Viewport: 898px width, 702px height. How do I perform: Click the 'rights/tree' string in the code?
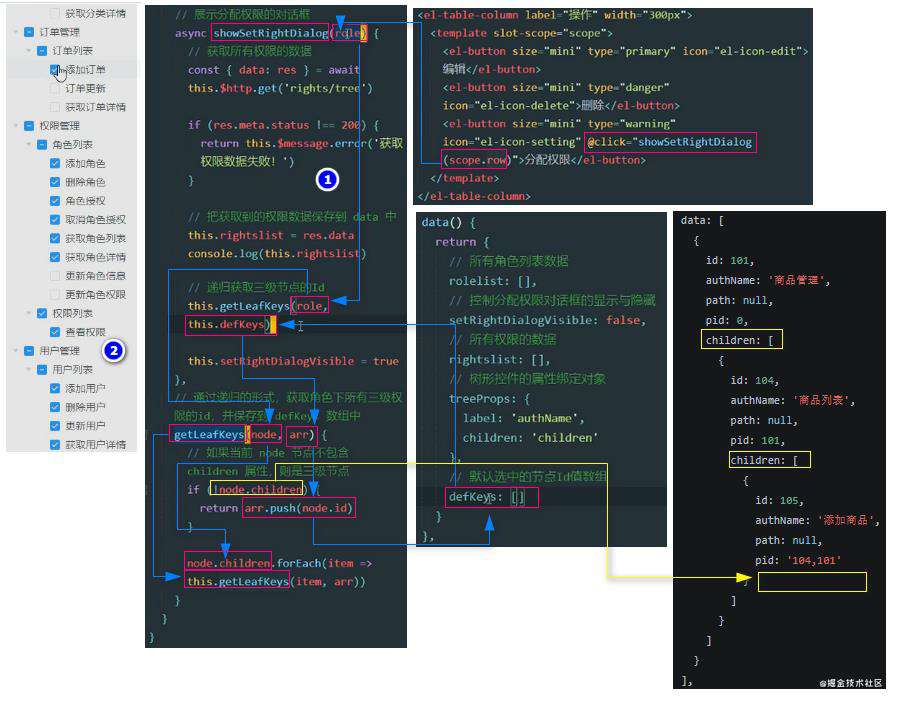pyautogui.click(x=326, y=88)
